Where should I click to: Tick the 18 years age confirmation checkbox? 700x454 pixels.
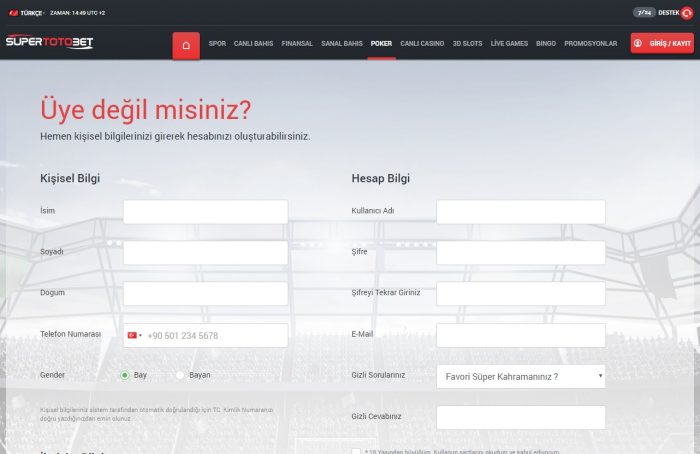click(356, 451)
